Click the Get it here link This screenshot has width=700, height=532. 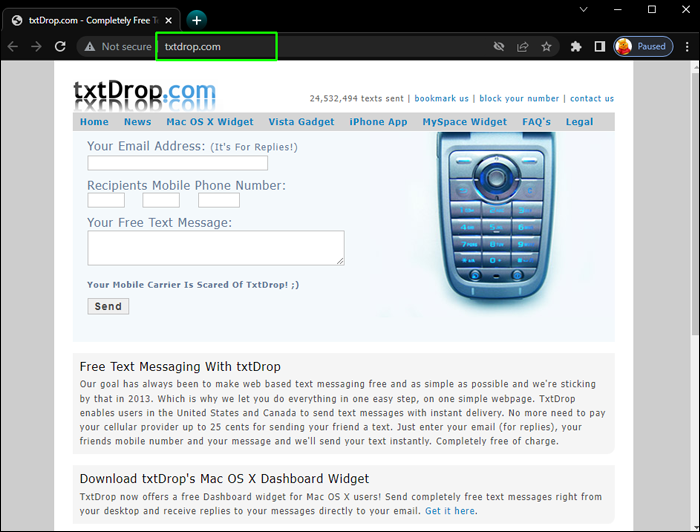(x=450, y=511)
